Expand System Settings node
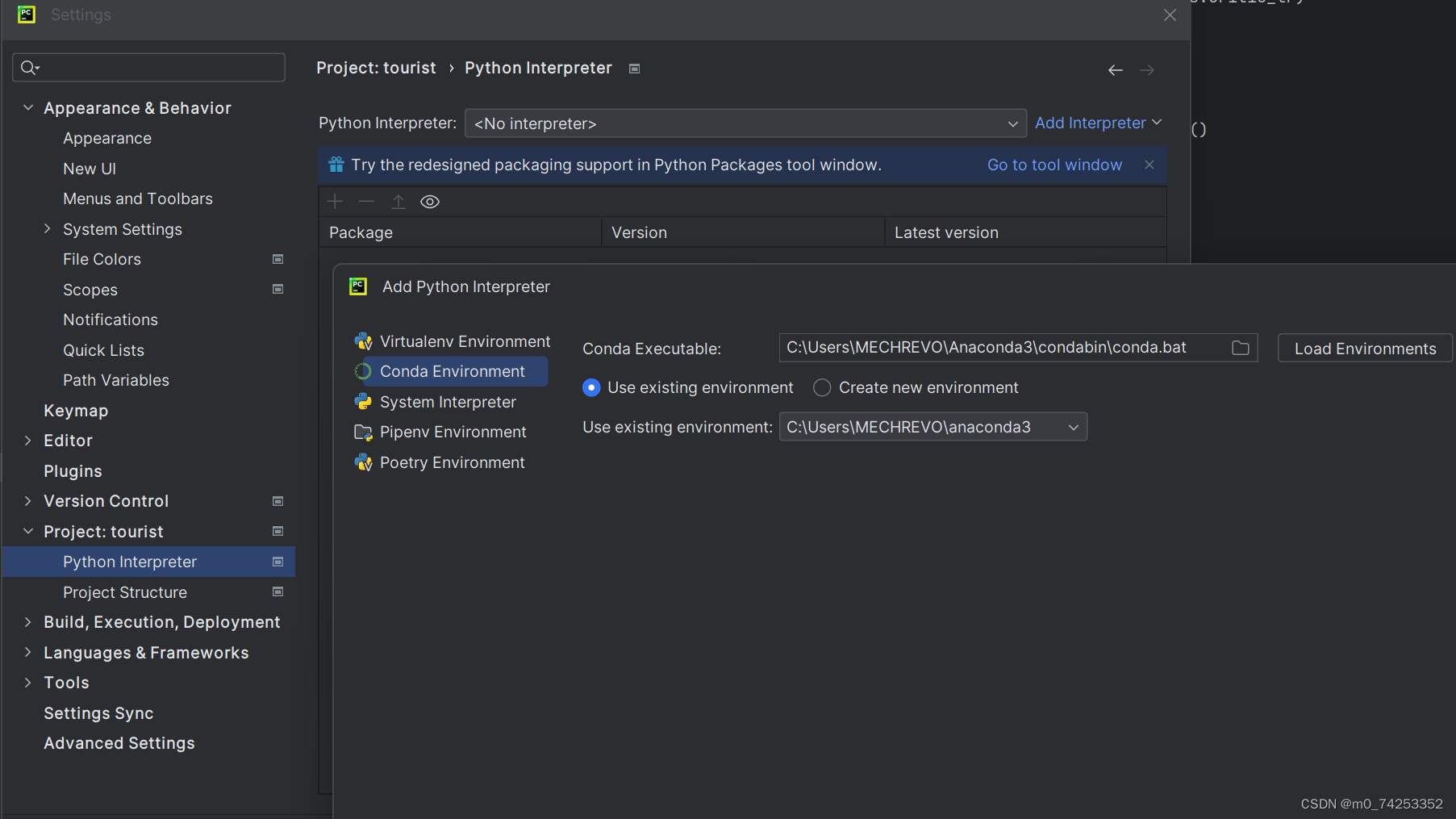 coord(48,229)
